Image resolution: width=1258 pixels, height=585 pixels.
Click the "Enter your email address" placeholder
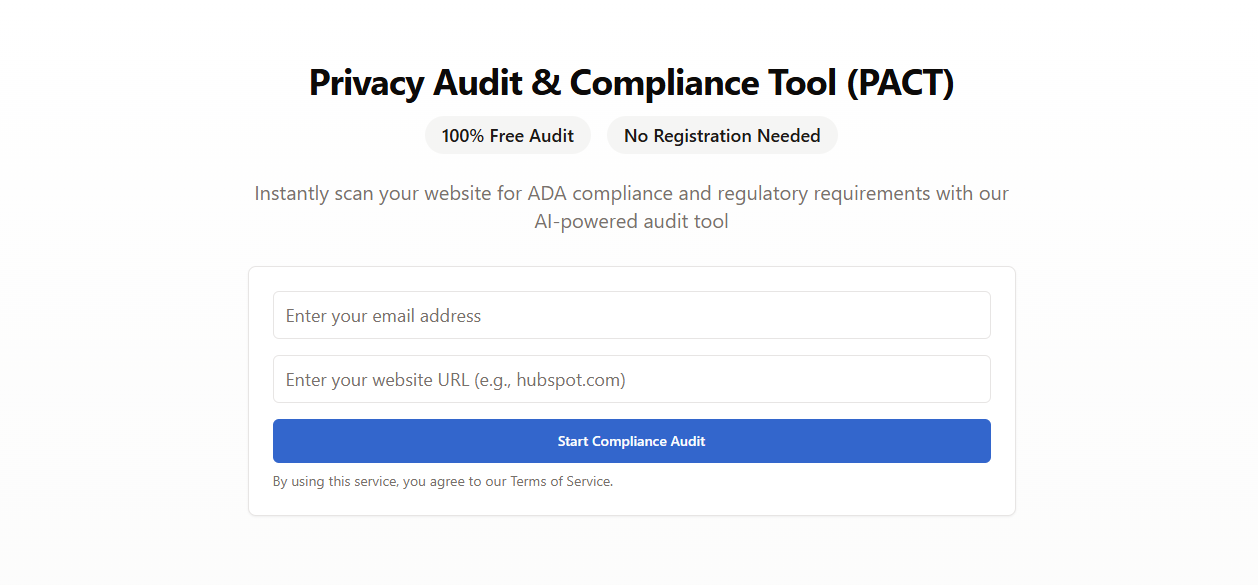click(x=383, y=316)
